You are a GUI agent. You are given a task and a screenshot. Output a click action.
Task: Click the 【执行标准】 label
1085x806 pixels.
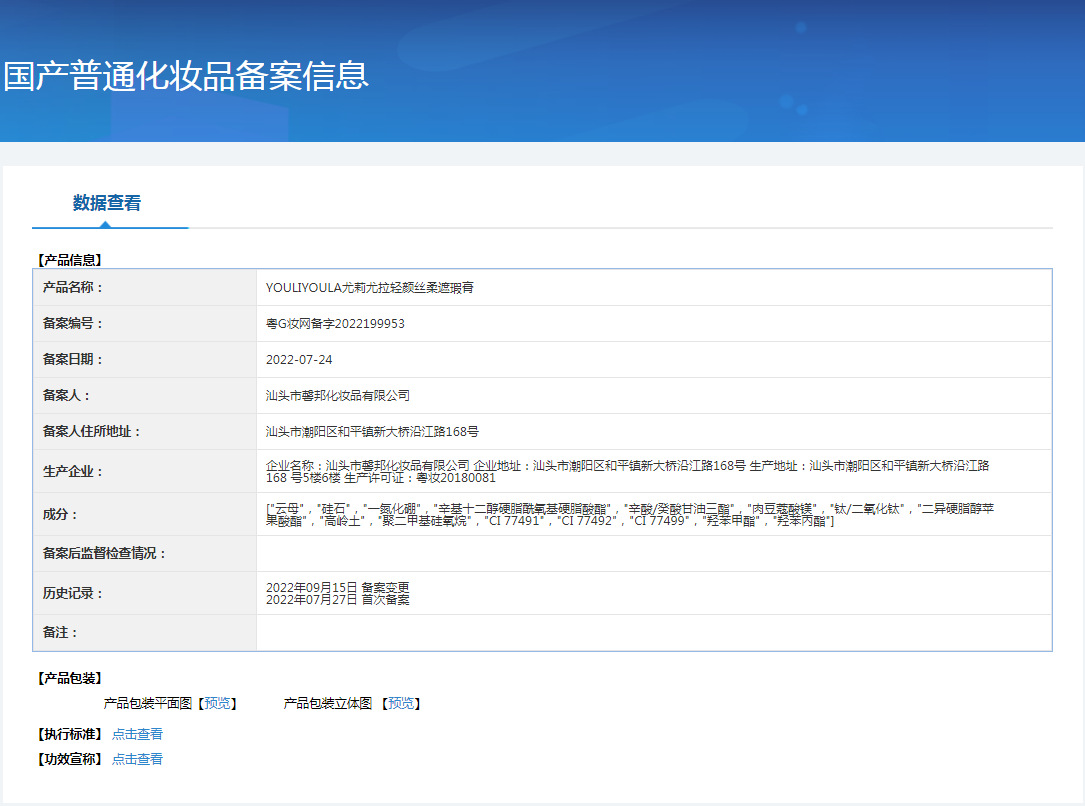[x=69, y=734]
